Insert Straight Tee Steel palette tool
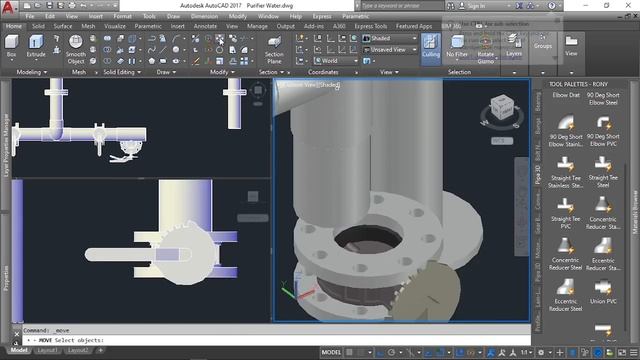Screen dimensions: 640x360 (x=603, y=172)
